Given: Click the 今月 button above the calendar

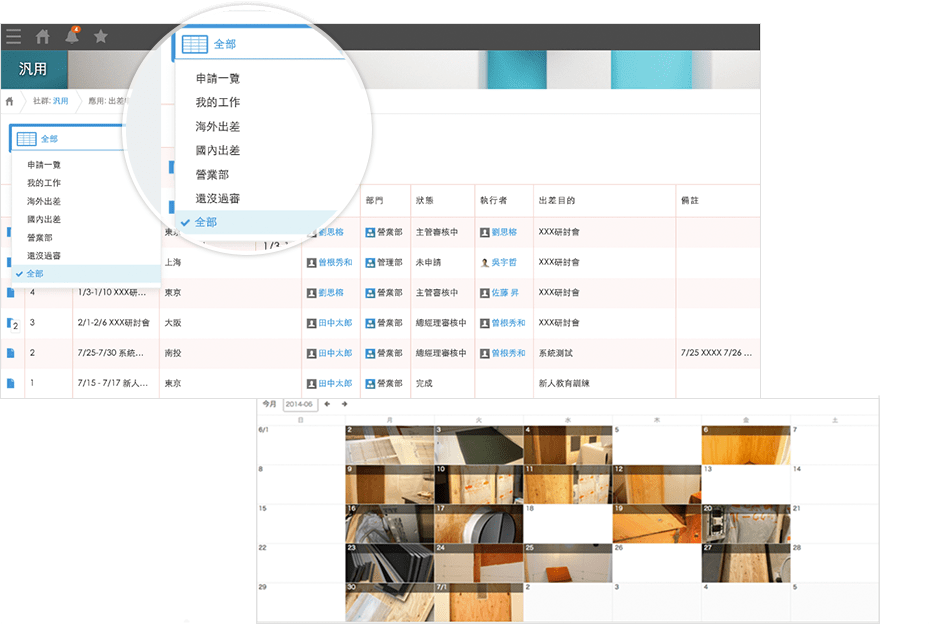Looking at the screenshot, I should [x=270, y=404].
